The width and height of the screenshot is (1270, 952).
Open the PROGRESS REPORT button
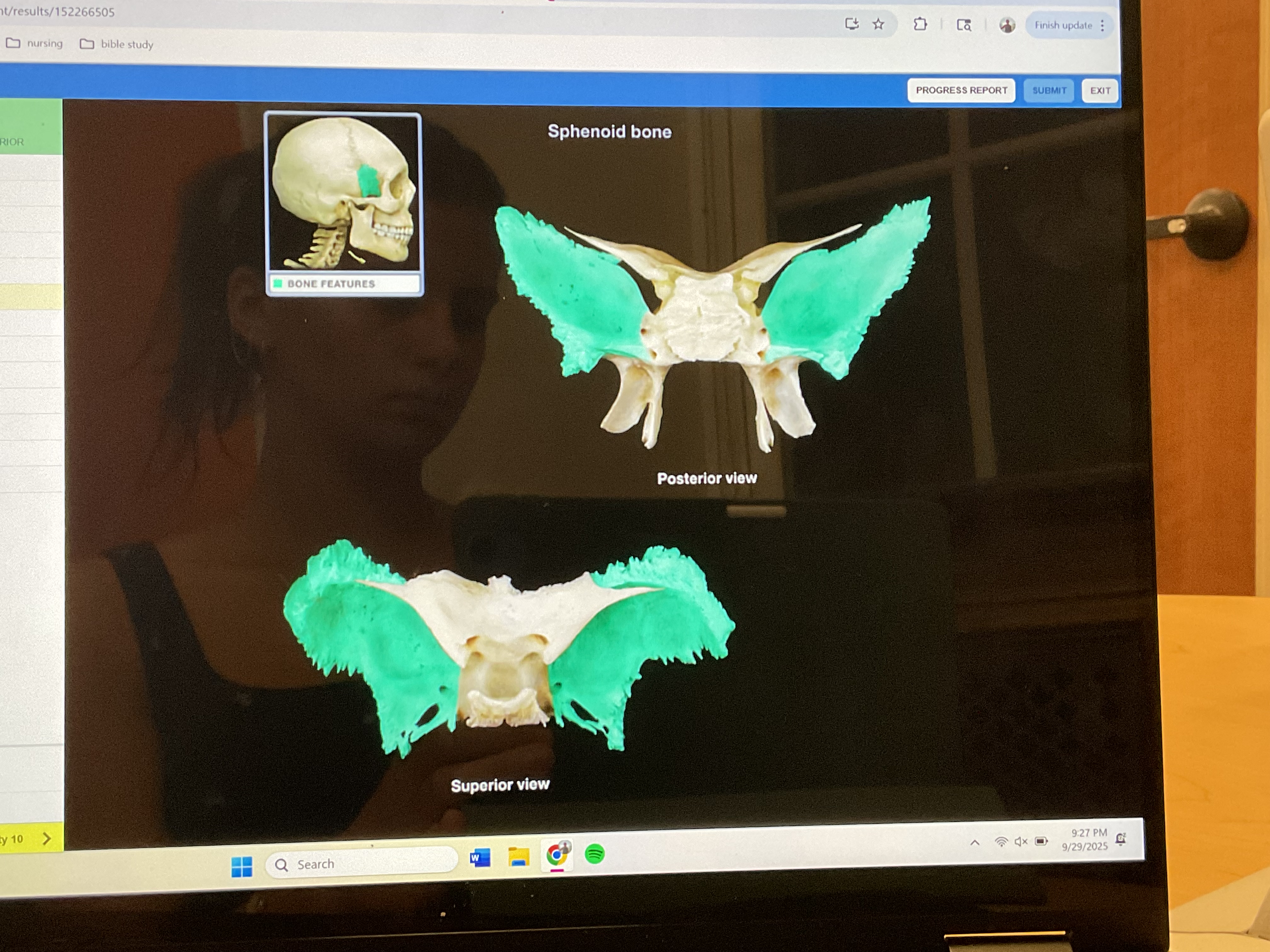(961, 90)
